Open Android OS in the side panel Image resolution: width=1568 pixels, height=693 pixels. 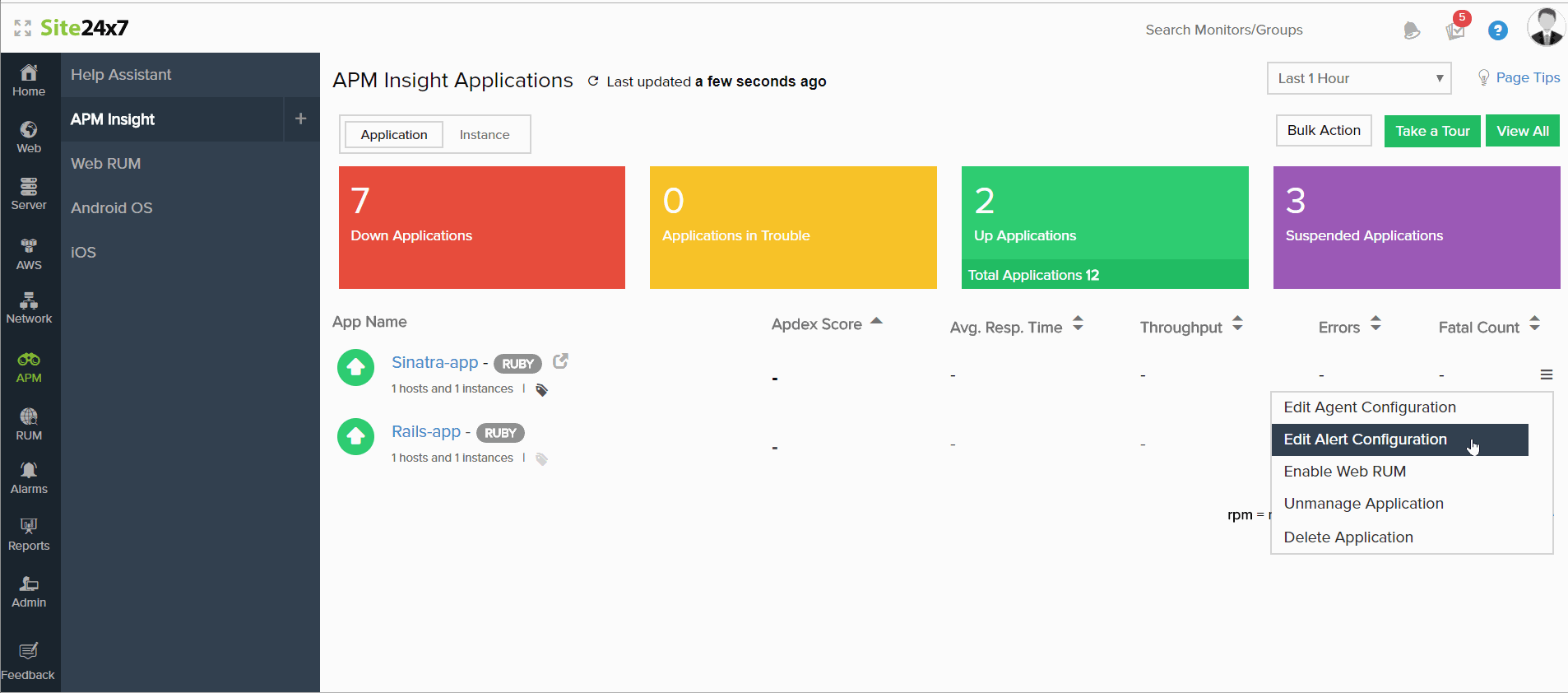point(190,208)
